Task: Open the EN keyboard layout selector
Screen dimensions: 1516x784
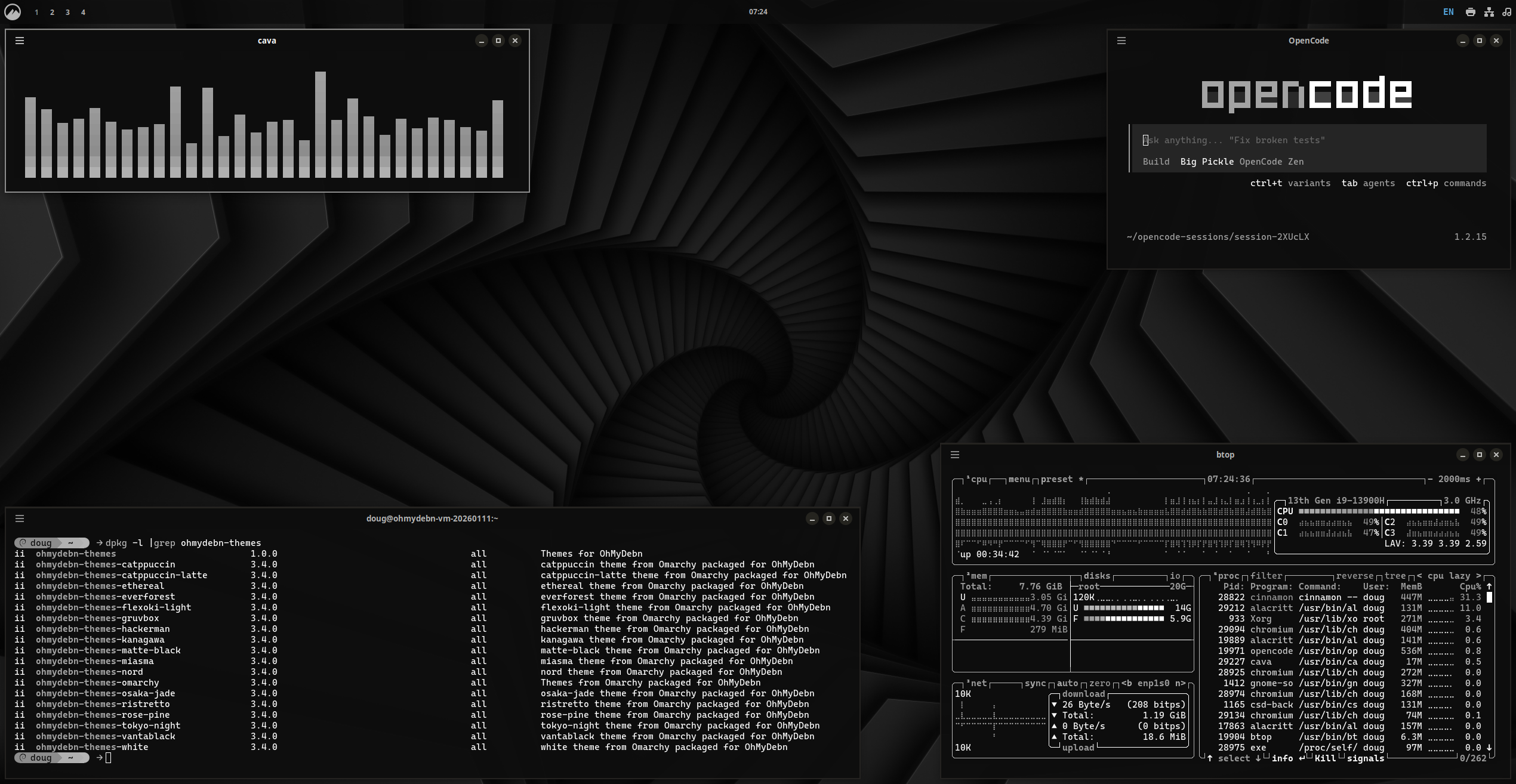Action: click(x=1449, y=12)
